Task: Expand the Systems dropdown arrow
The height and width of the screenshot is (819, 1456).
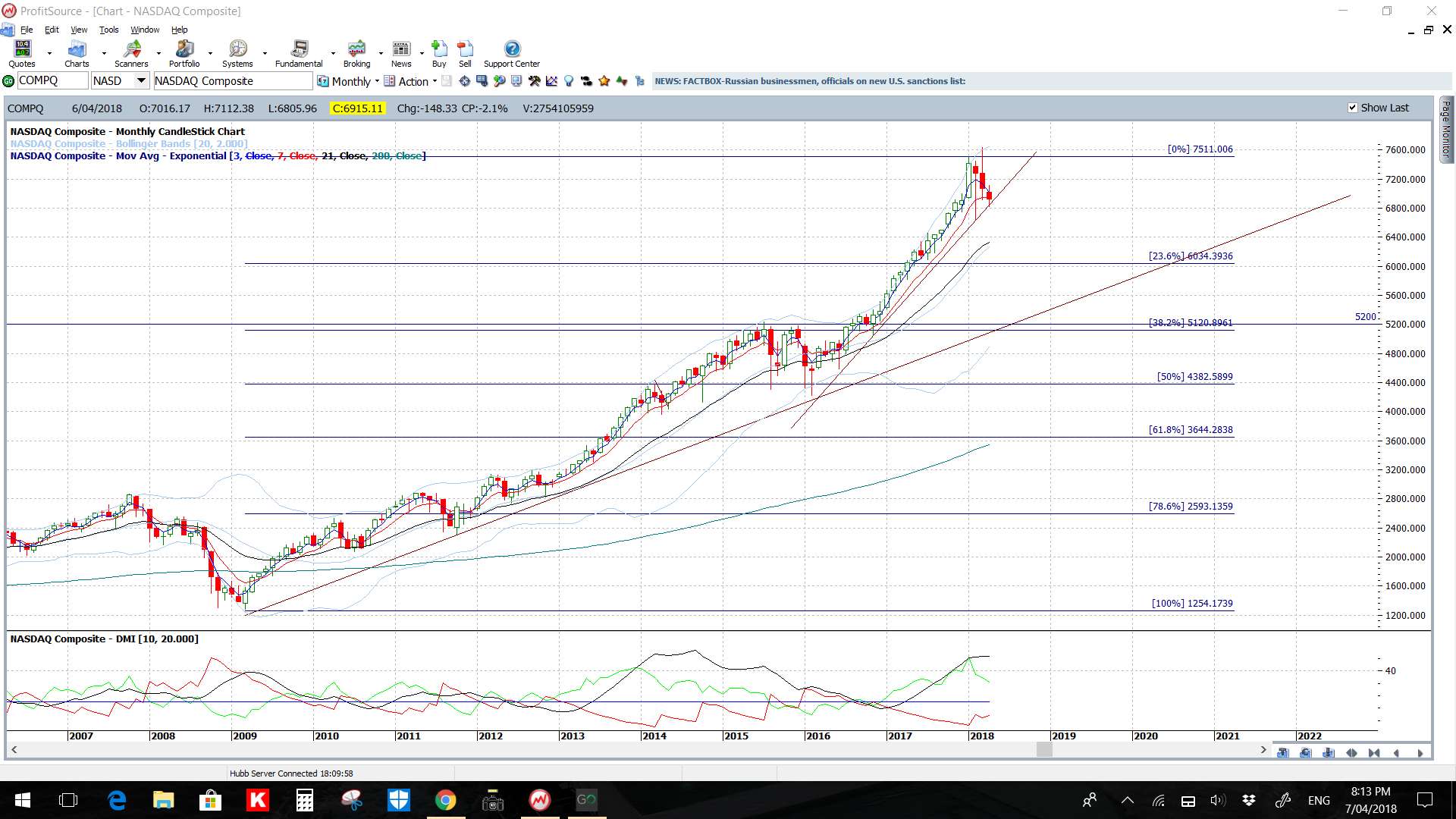Action: click(x=265, y=54)
